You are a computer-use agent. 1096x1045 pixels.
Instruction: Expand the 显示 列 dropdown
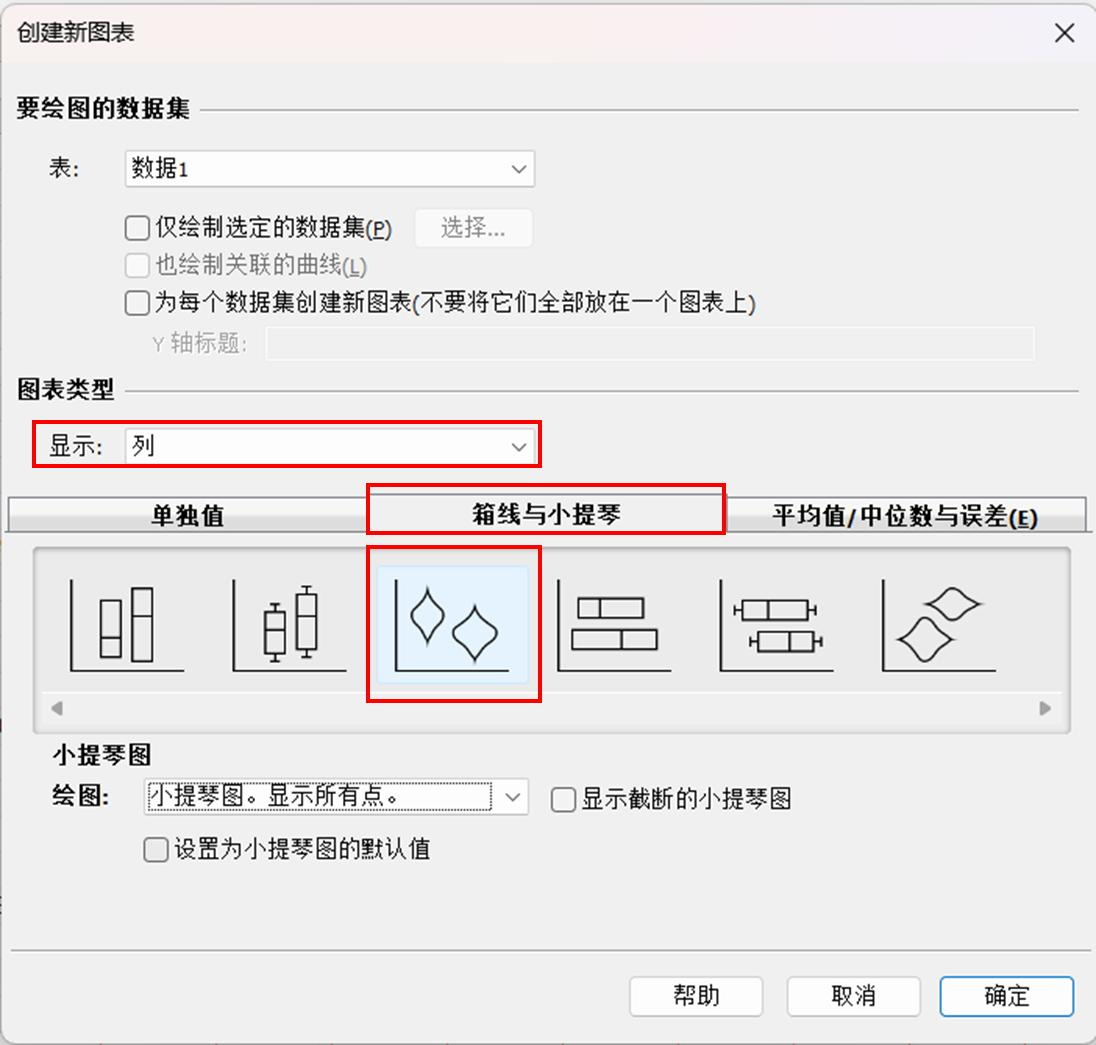pos(330,446)
